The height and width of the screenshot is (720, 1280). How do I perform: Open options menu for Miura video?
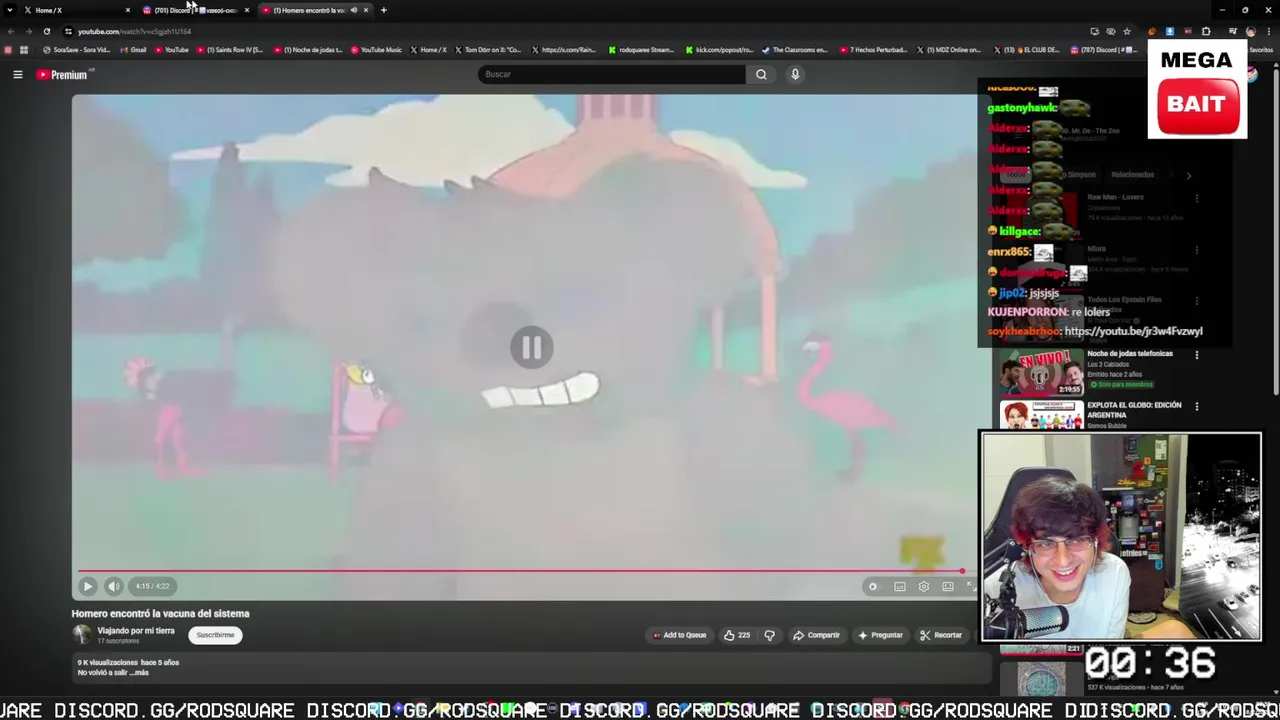tap(1197, 250)
